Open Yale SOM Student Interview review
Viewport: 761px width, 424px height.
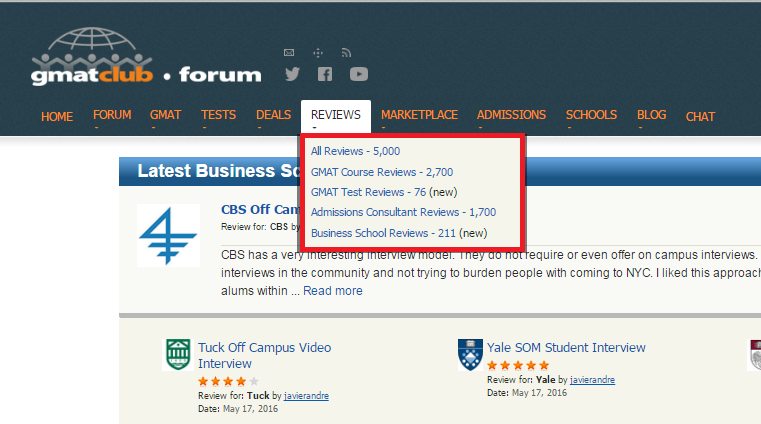click(x=566, y=347)
